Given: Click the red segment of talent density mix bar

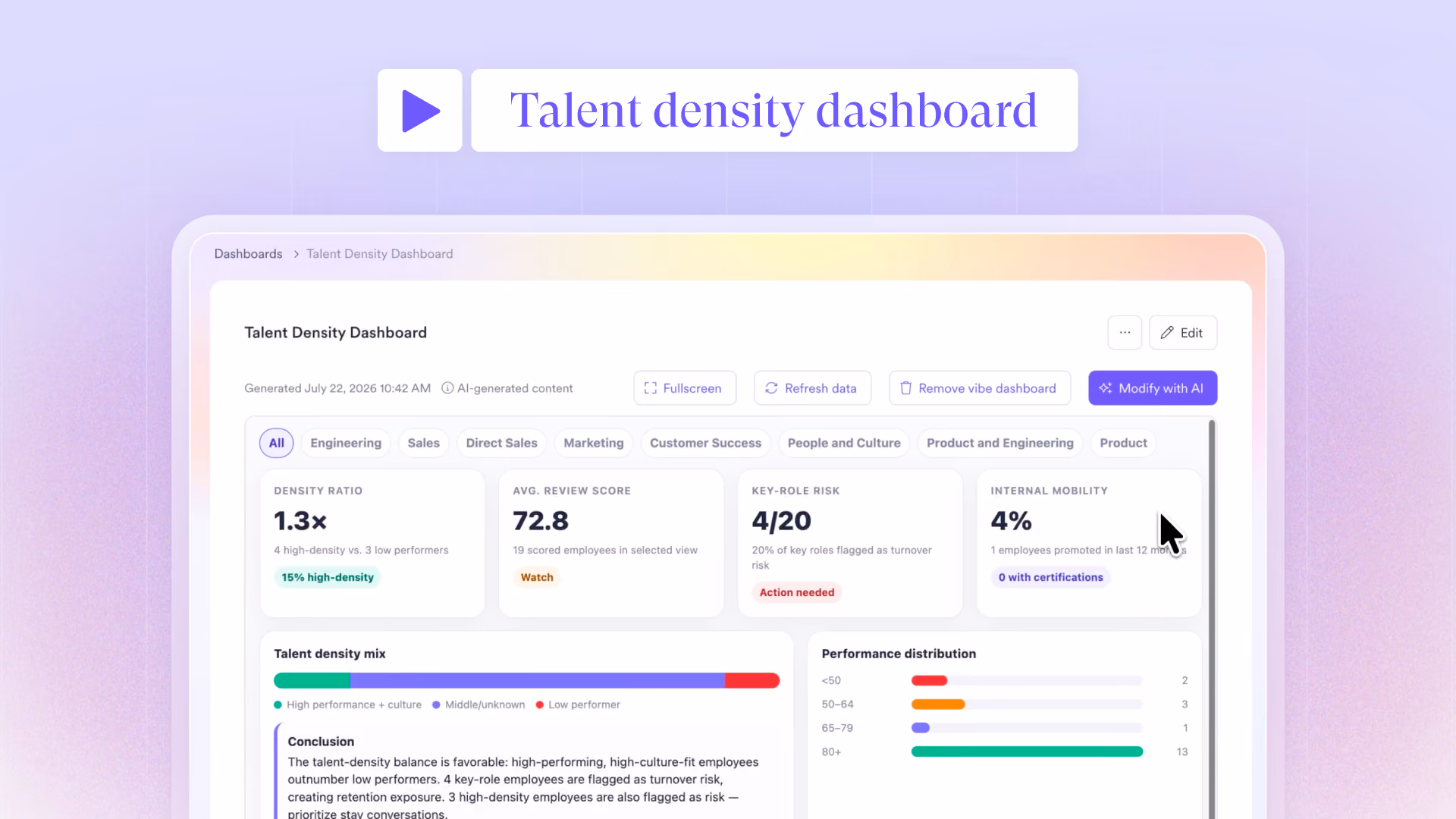Looking at the screenshot, I should (x=752, y=680).
